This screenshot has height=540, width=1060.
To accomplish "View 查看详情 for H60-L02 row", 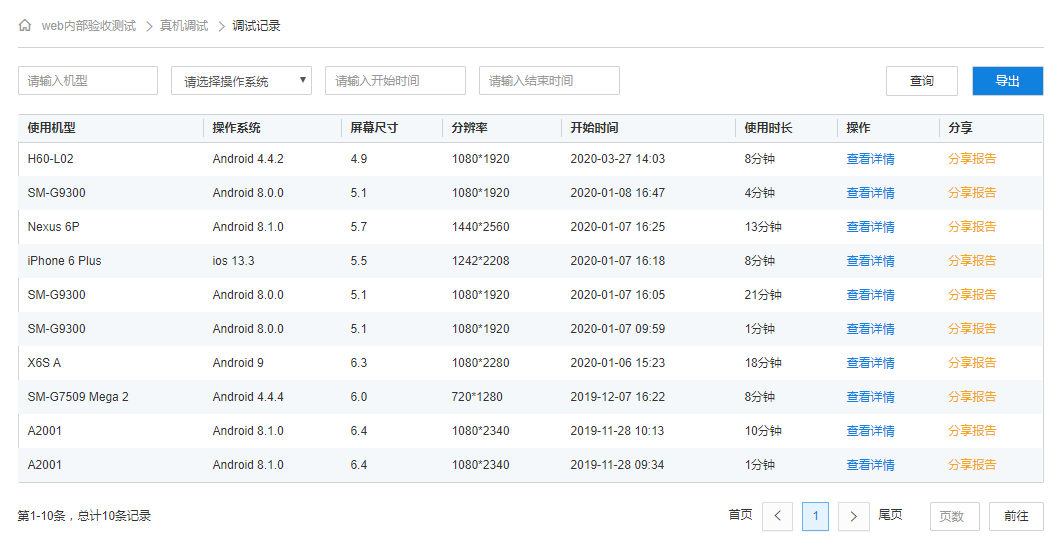I will pos(870,159).
